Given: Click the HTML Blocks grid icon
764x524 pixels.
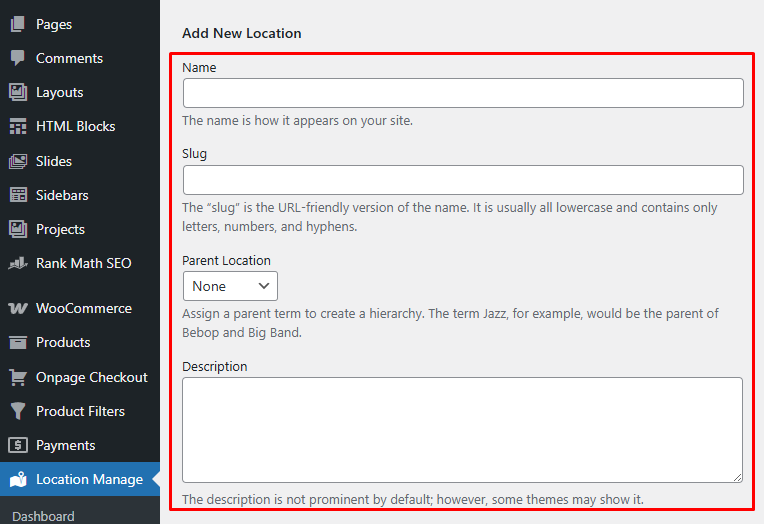Looking at the screenshot, I should click(18, 127).
